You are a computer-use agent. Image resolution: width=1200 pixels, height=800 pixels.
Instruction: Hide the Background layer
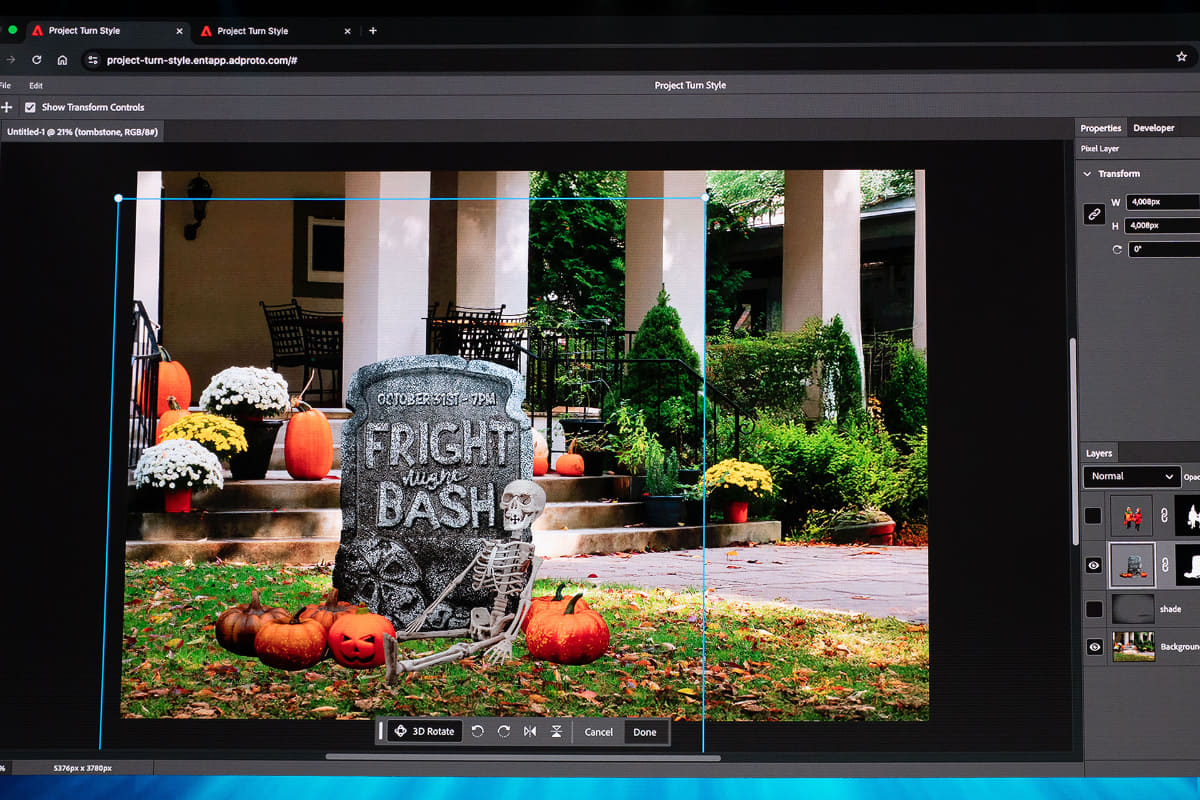(x=1094, y=647)
